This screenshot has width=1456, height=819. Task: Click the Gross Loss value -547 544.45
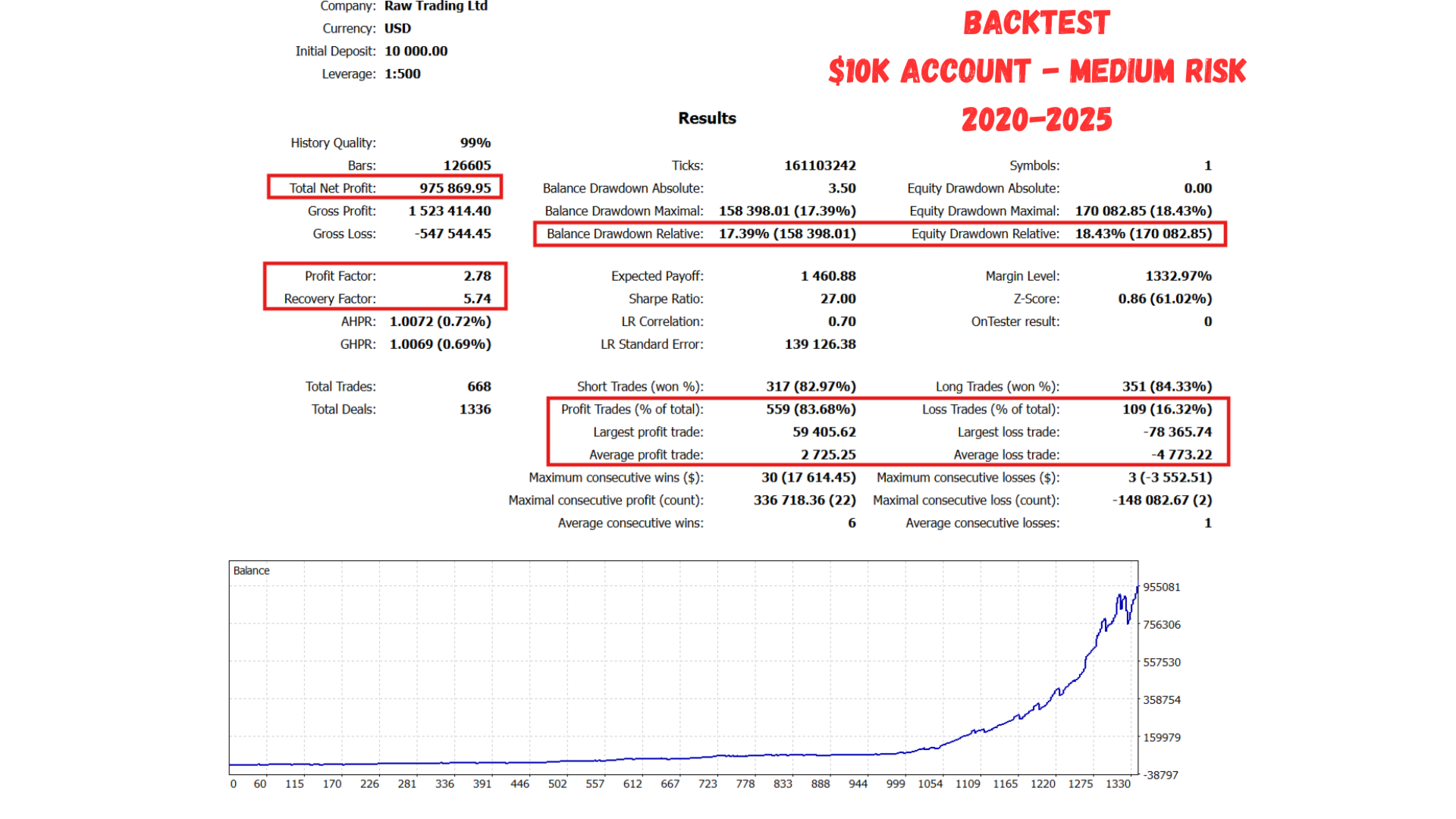pos(453,234)
